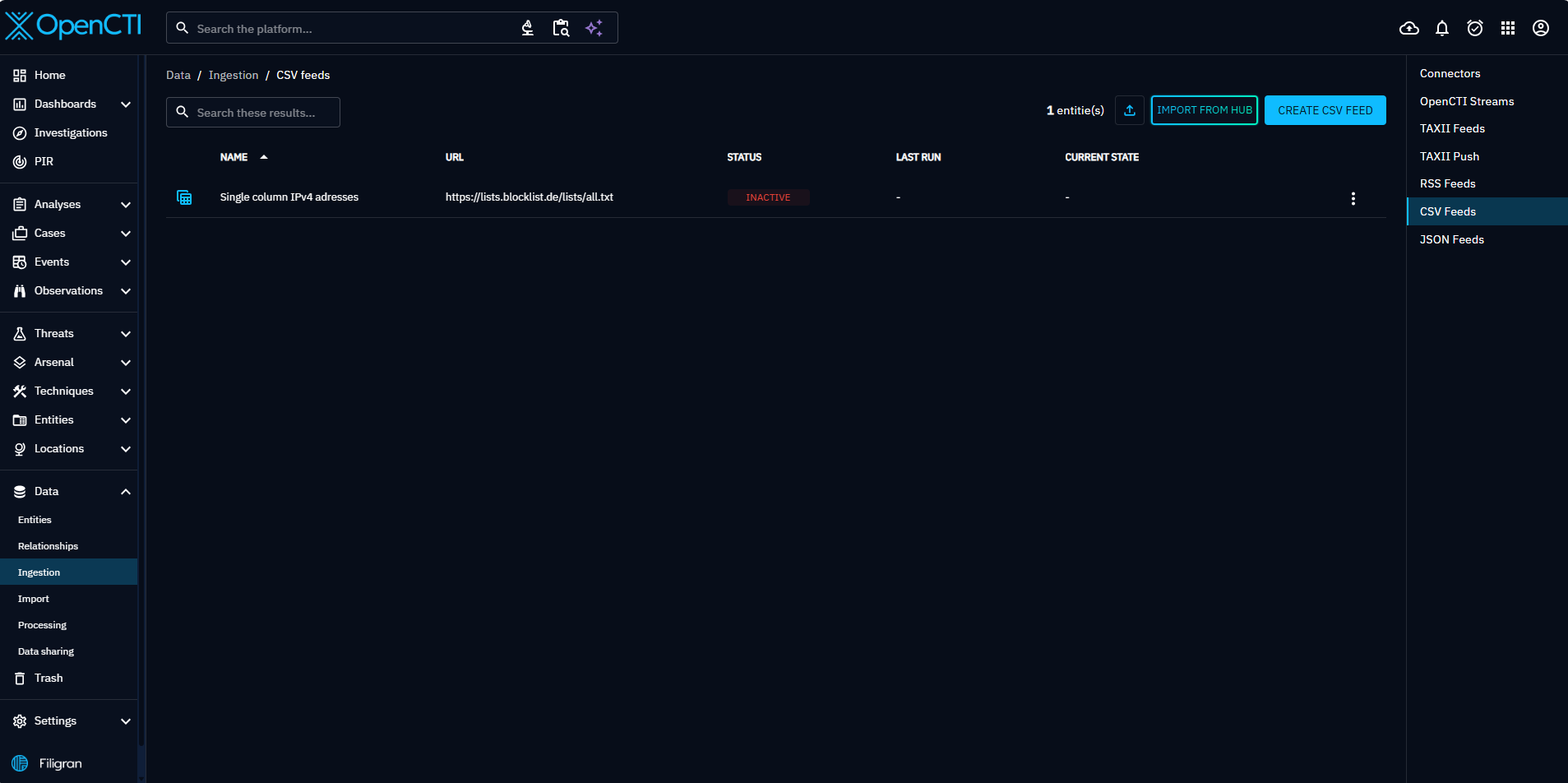The image size is (1568, 783).
Task: Click the microscope advanced search icon
Action: 528,29
